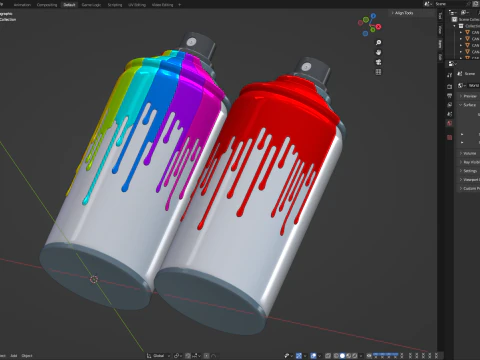480x360 pixels.
Task: Open the gizmo options dropdown arrow
Action: pos(305,355)
